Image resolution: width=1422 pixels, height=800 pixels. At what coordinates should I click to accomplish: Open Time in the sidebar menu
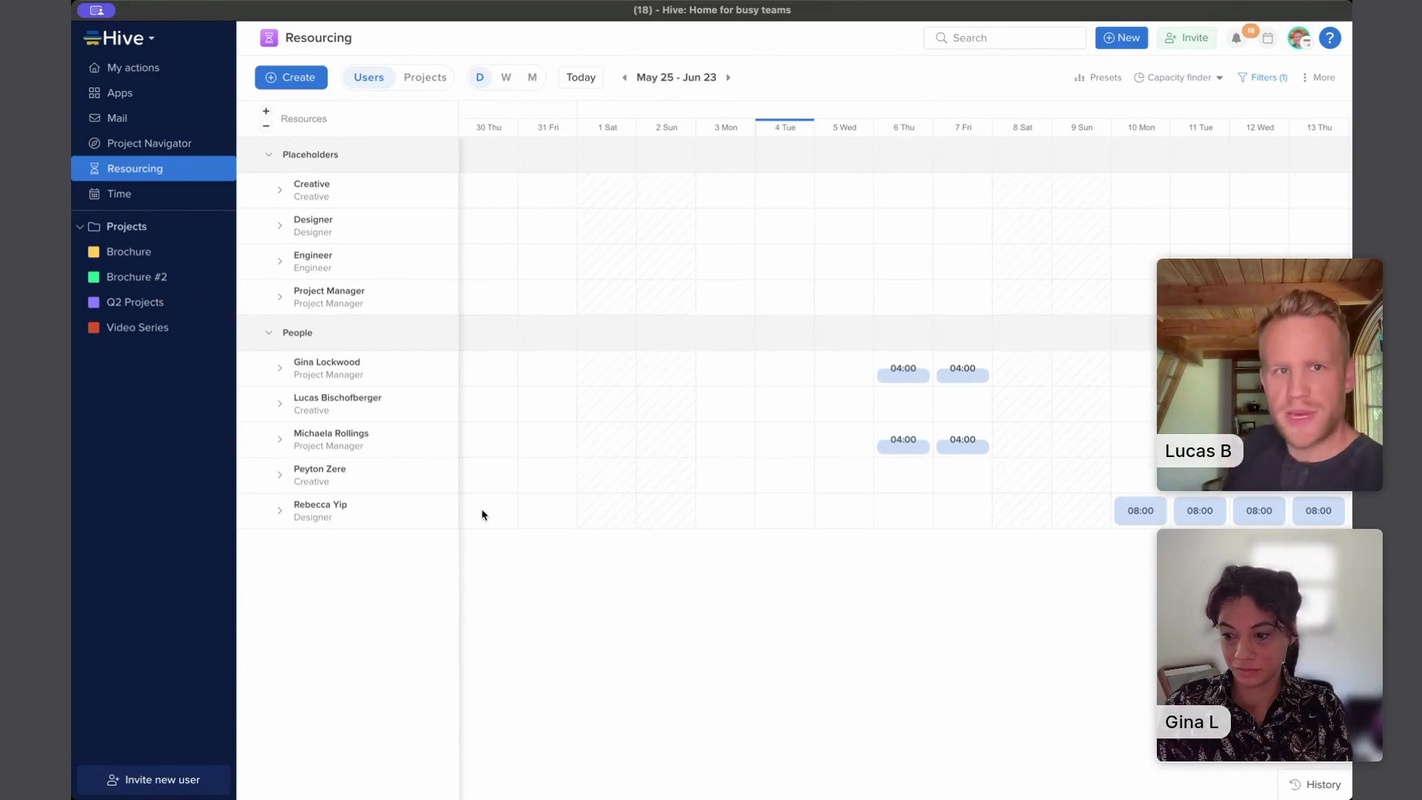tap(119, 194)
